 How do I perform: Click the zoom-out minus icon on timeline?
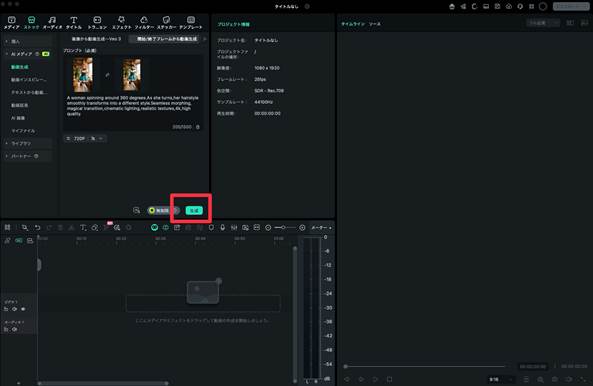(268, 227)
